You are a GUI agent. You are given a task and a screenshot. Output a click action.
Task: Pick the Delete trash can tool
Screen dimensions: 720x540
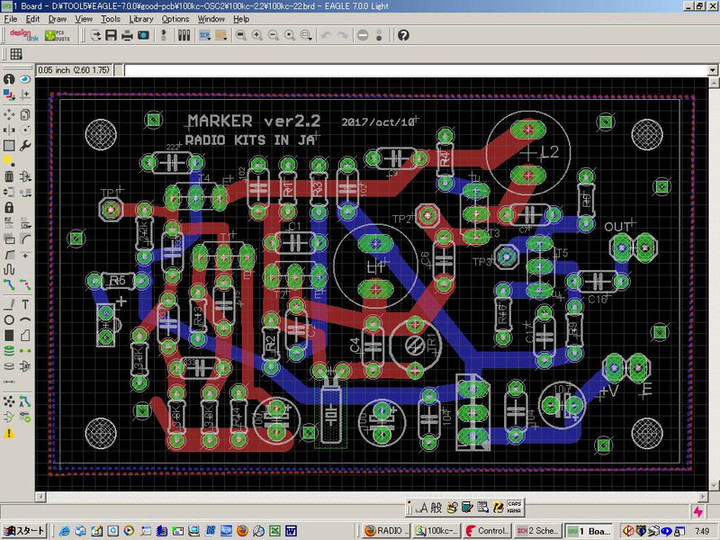click(x=9, y=176)
